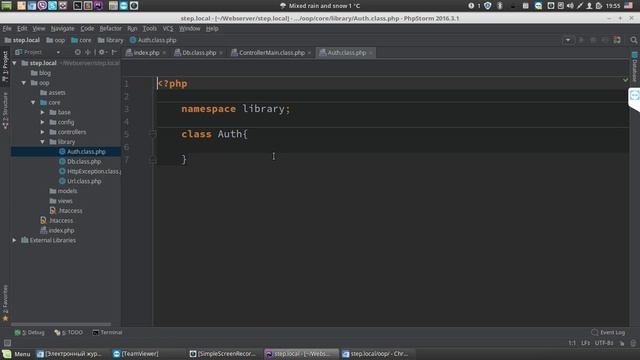Open the Debug tool window

click(x=29, y=332)
